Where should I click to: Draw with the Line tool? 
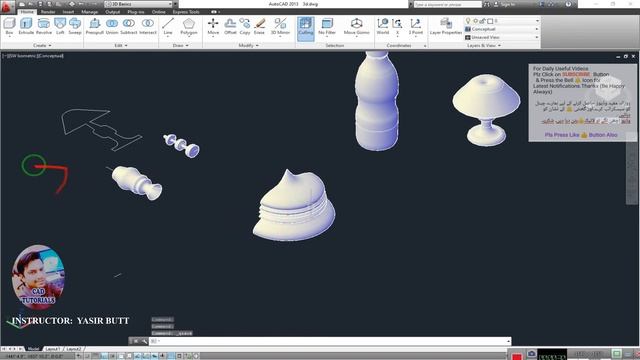tap(168, 26)
